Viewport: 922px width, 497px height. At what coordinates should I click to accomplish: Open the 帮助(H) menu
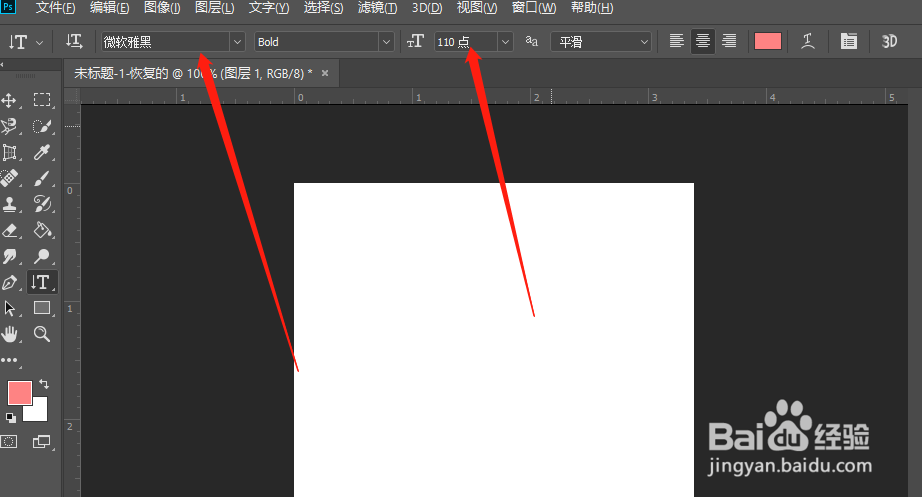pyautogui.click(x=592, y=8)
